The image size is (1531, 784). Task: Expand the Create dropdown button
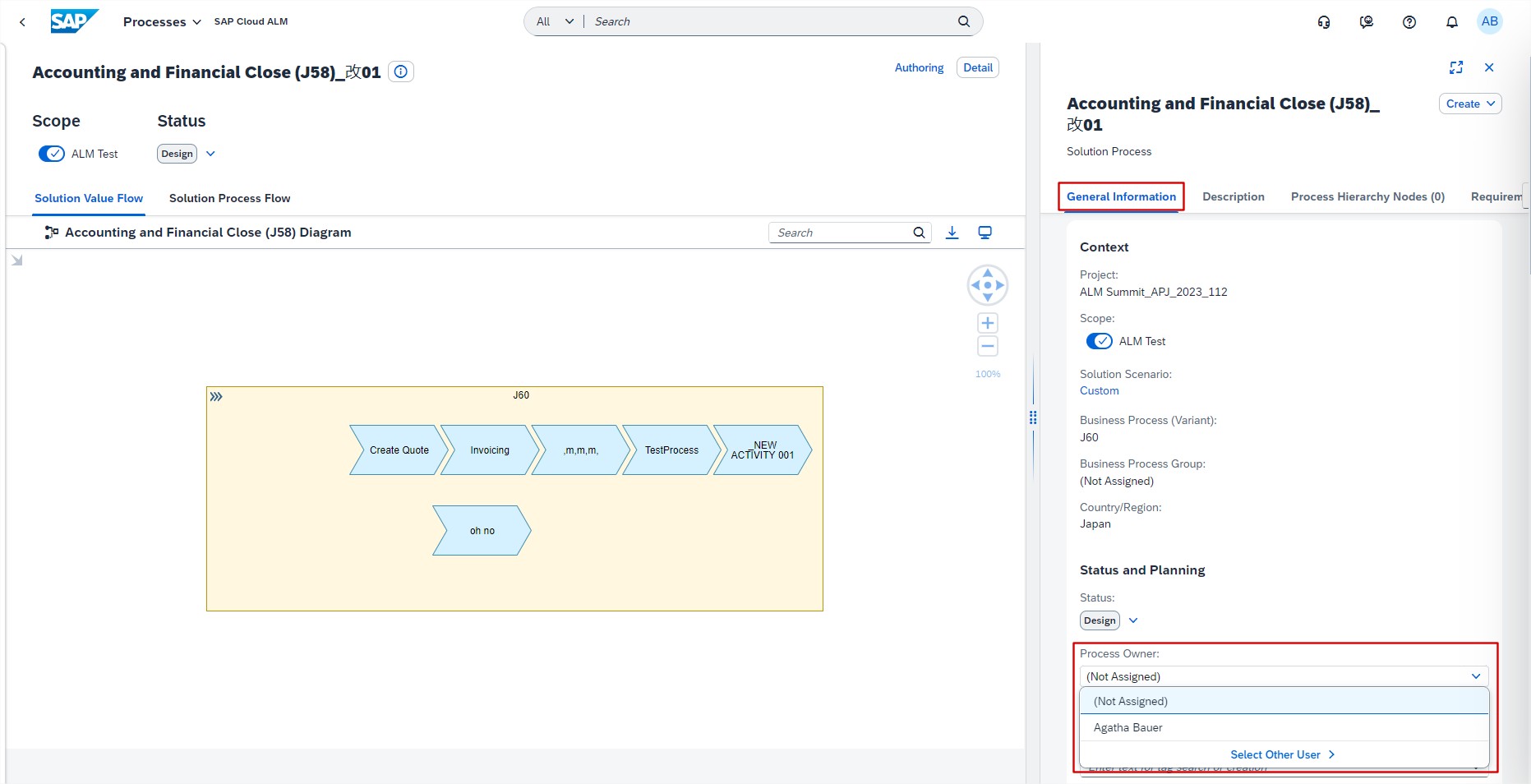(x=1469, y=104)
